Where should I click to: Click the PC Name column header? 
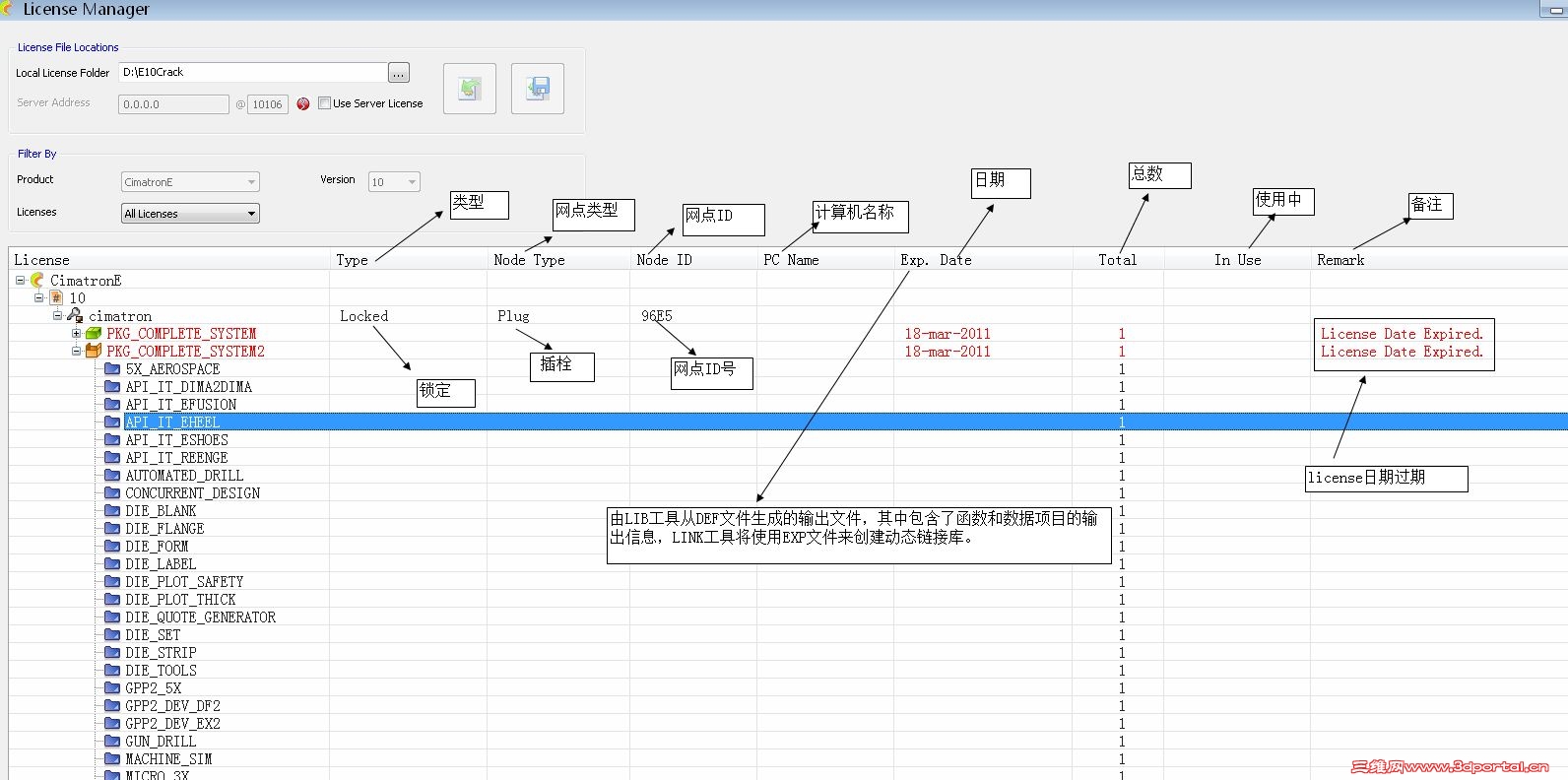(x=825, y=260)
